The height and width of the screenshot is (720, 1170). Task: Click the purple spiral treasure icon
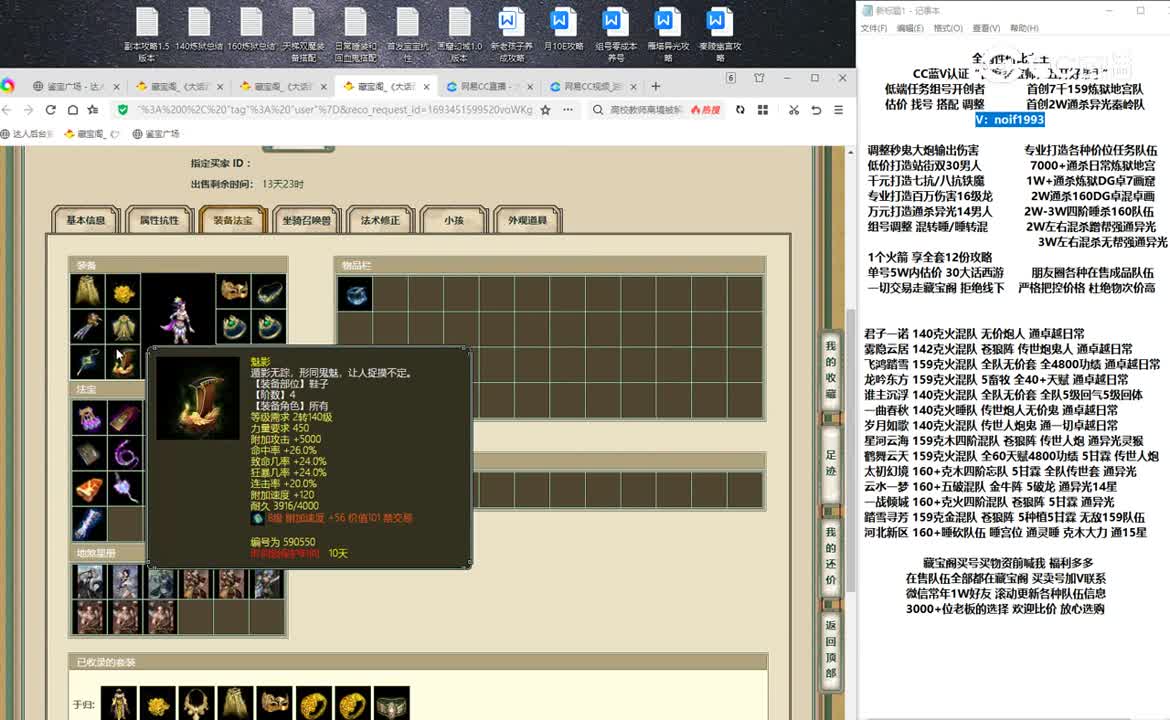point(125,453)
